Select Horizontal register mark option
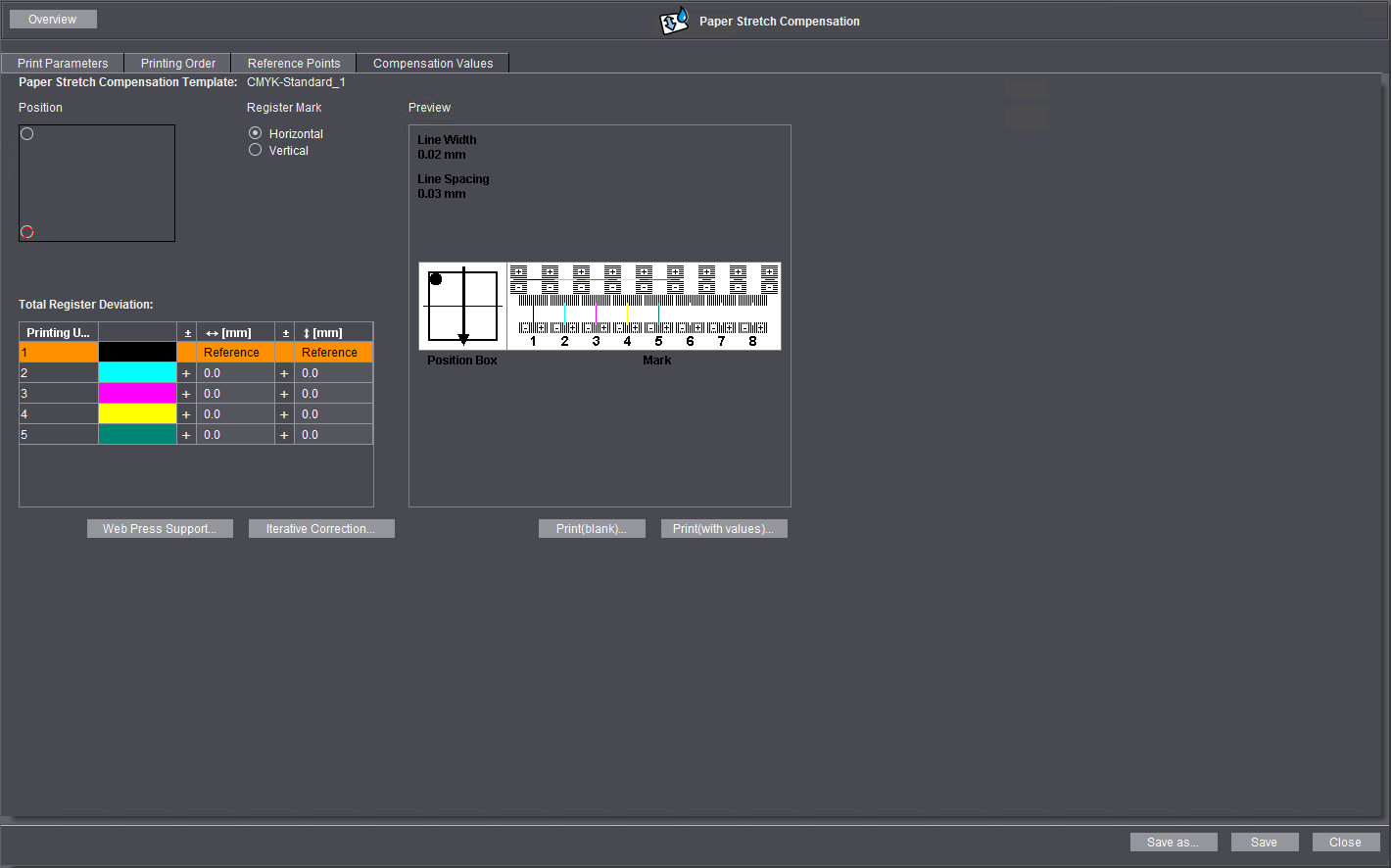This screenshot has width=1391, height=868. coord(256,133)
